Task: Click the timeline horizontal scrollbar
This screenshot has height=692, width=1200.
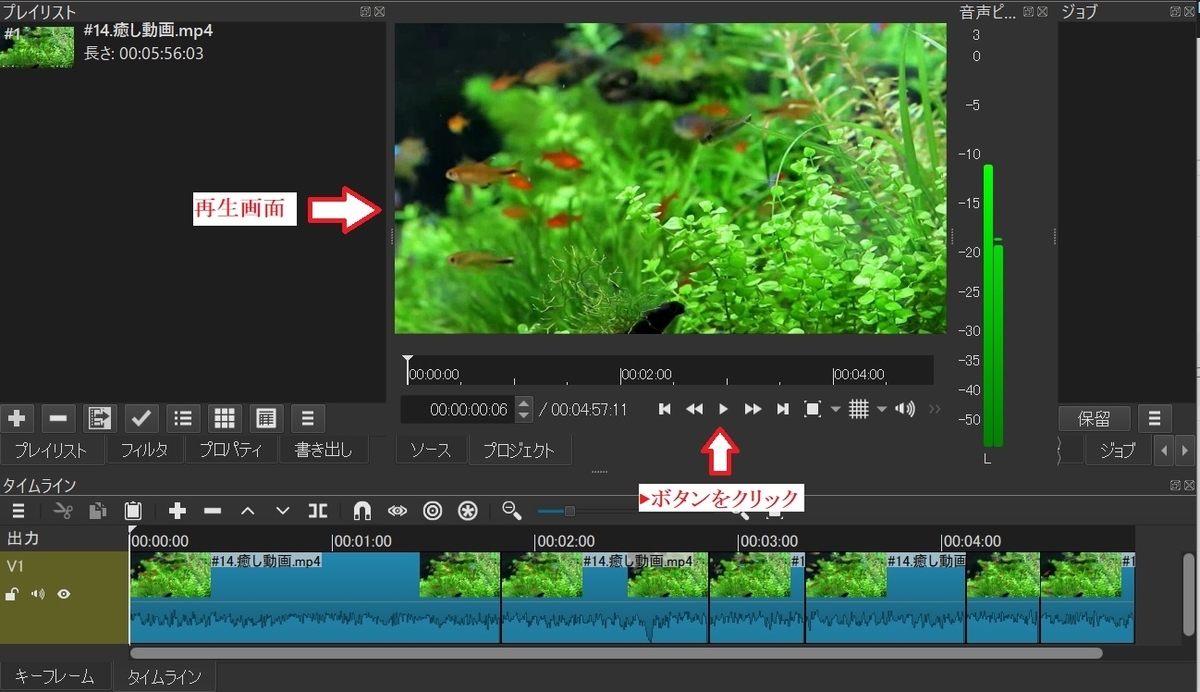Action: (616, 653)
